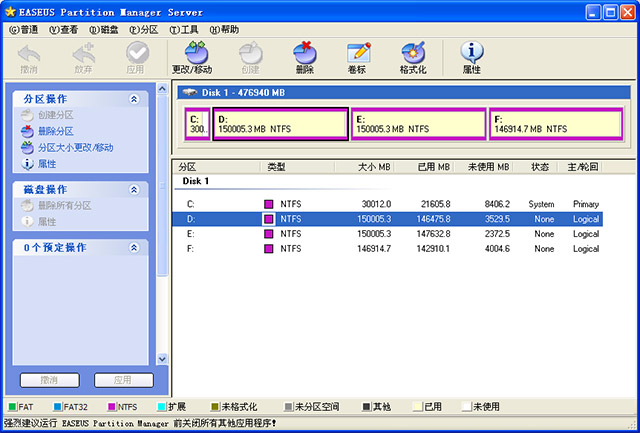Open the 分区 menu
Viewport: 640px width, 433px height.
[144, 30]
